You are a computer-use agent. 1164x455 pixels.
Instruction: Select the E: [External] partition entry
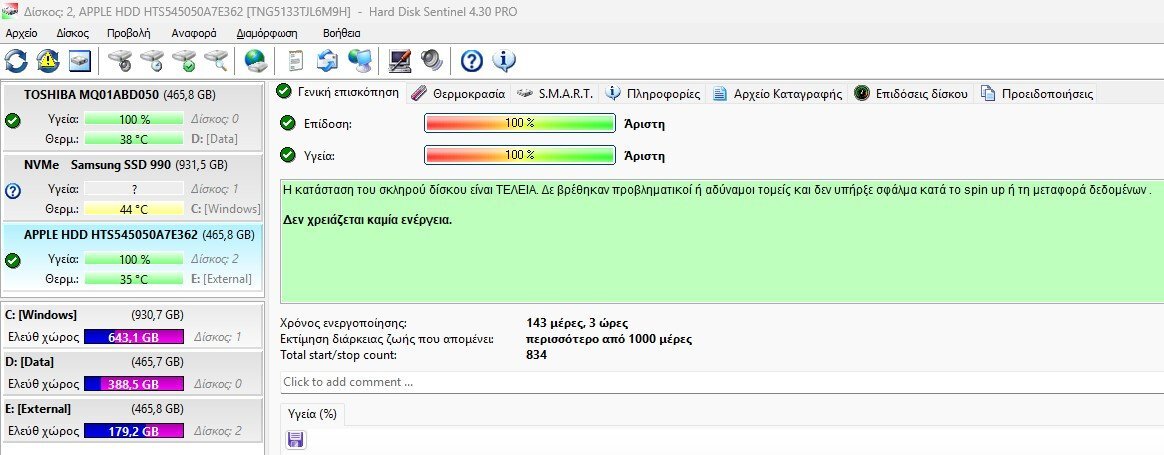coord(132,420)
